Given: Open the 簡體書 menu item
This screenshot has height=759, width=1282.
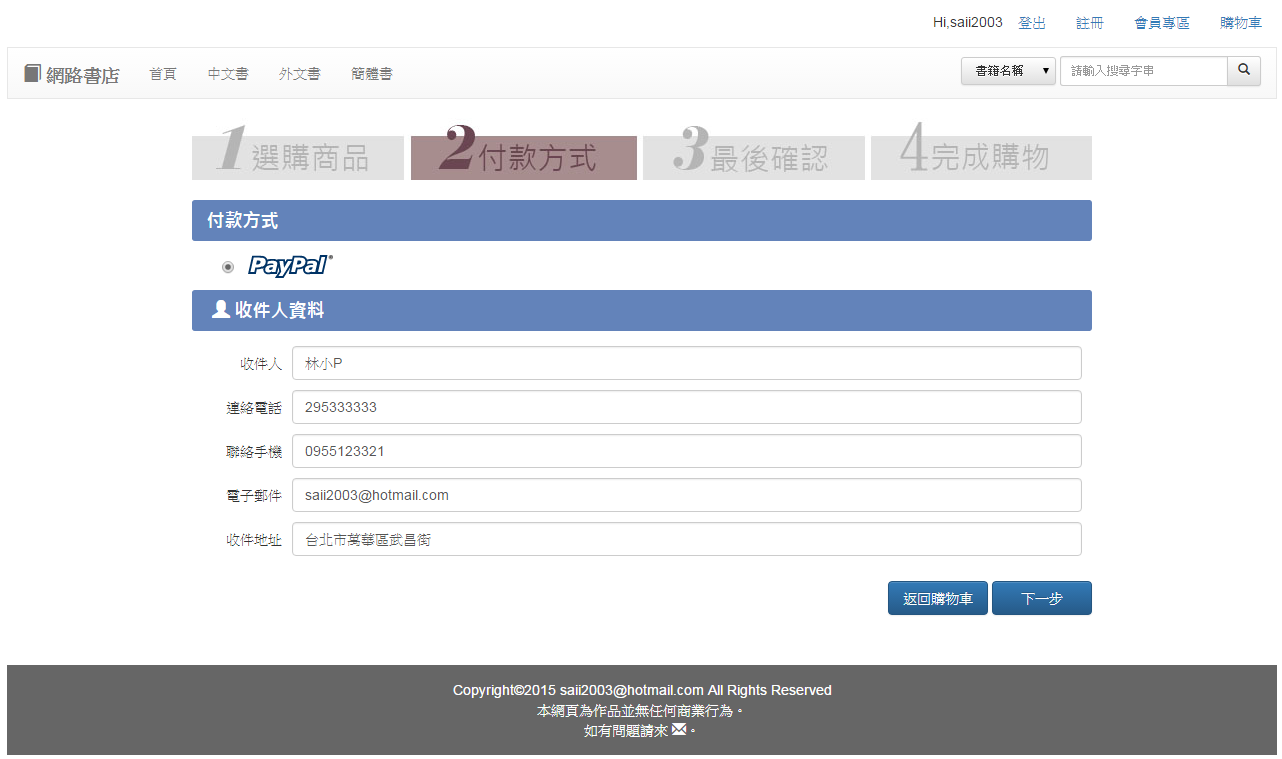Looking at the screenshot, I should click(372, 74).
